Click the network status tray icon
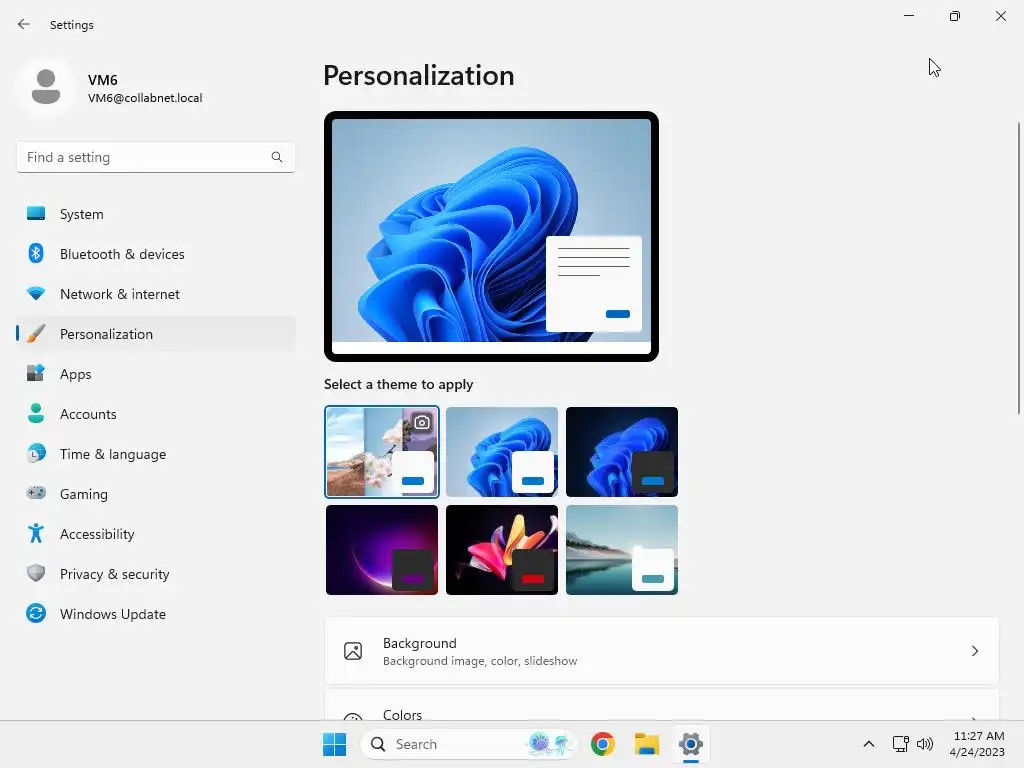Viewport: 1024px width, 768px height. tap(901, 744)
